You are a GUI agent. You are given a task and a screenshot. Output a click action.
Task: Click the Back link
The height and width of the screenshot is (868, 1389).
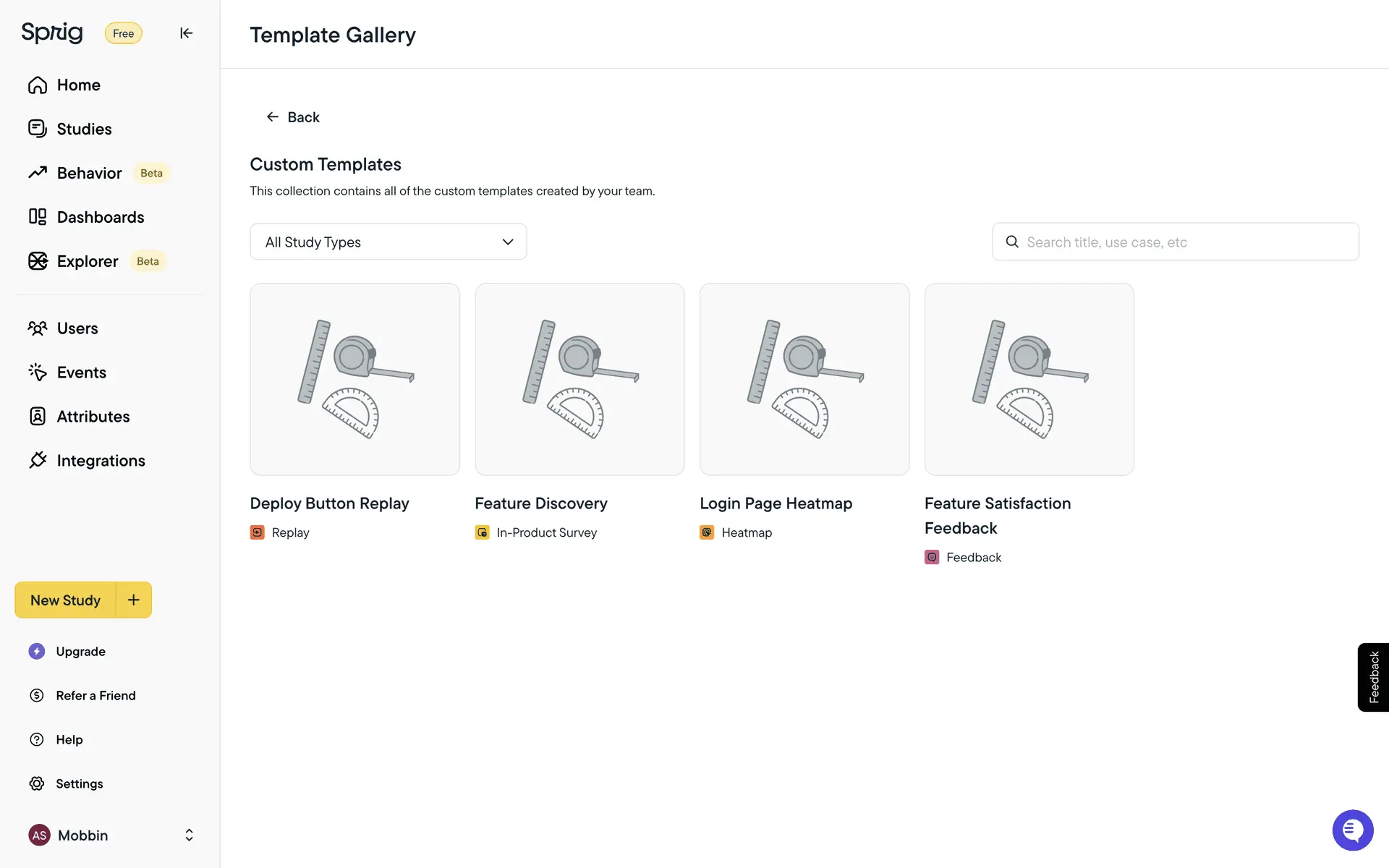[293, 117]
